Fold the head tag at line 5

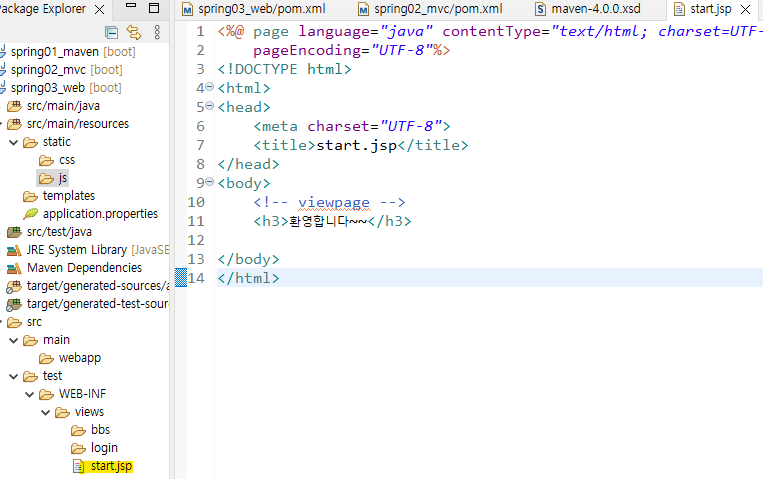[x=209, y=106]
